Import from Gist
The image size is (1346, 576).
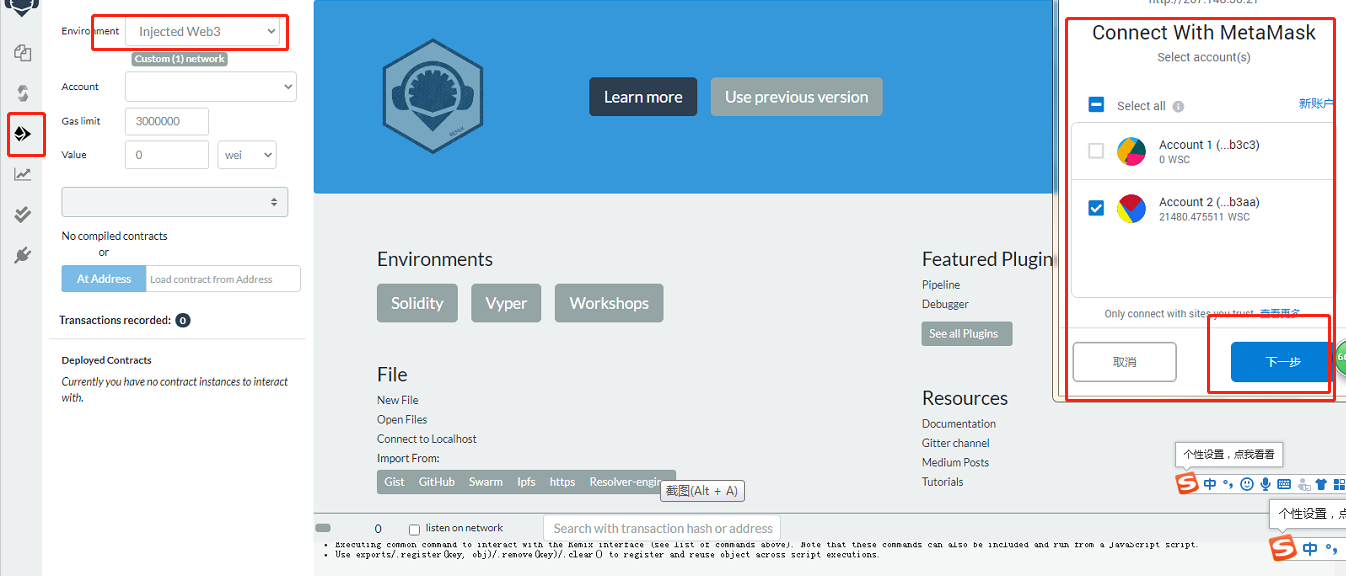coord(395,482)
